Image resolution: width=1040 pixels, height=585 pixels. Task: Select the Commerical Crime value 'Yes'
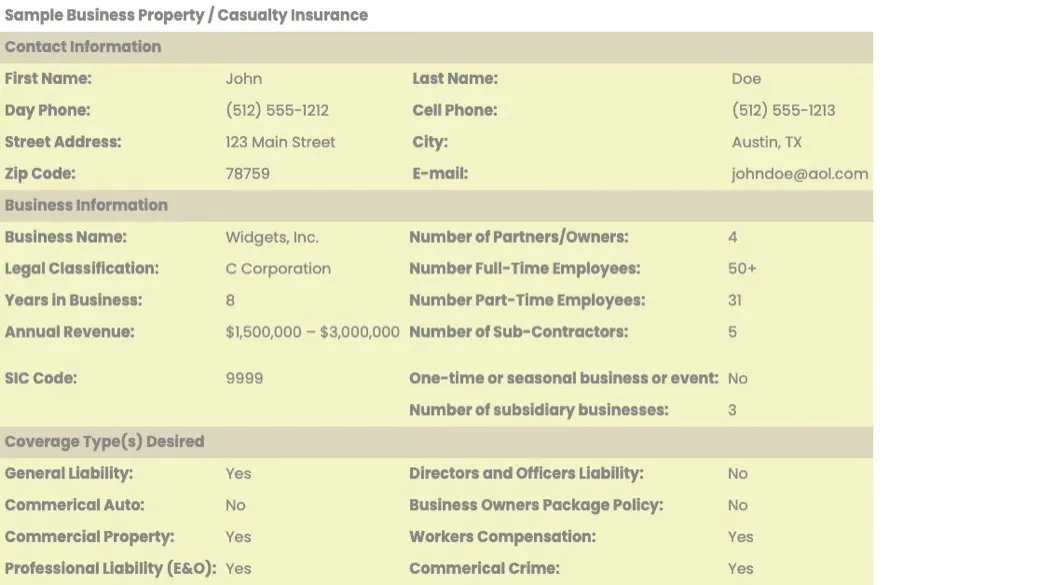740,568
